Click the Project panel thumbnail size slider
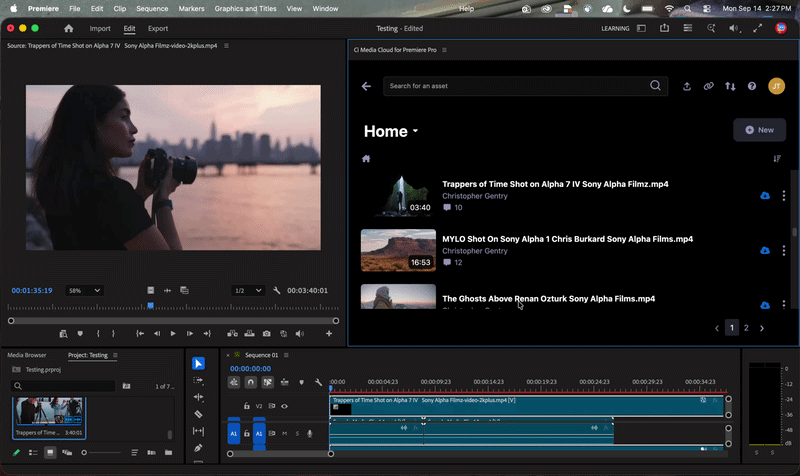800x476 pixels. tap(101, 453)
